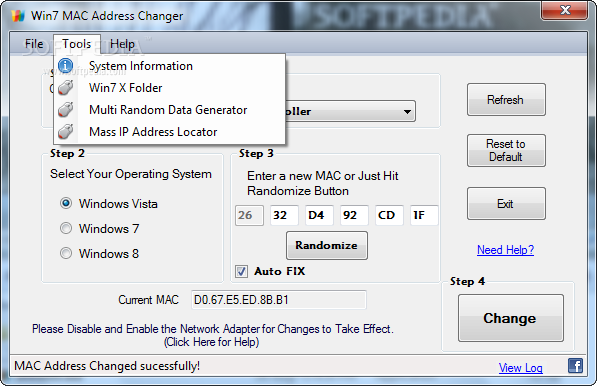Click the Current MAC field D0.67.E5.ED.8B.B1

pyautogui.click(x=279, y=300)
